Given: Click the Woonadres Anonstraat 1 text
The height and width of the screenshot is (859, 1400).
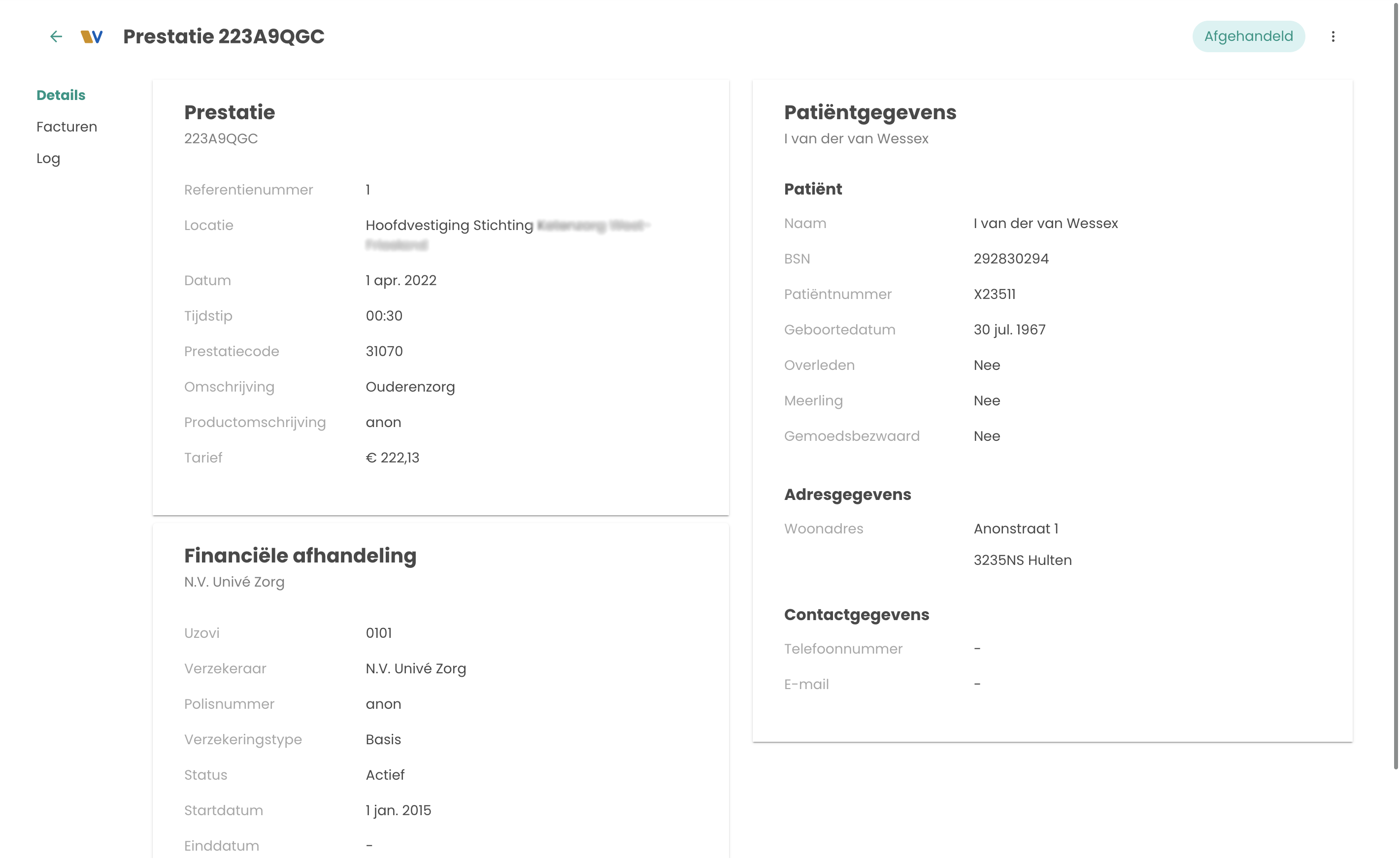Looking at the screenshot, I should (x=1015, y=529).
